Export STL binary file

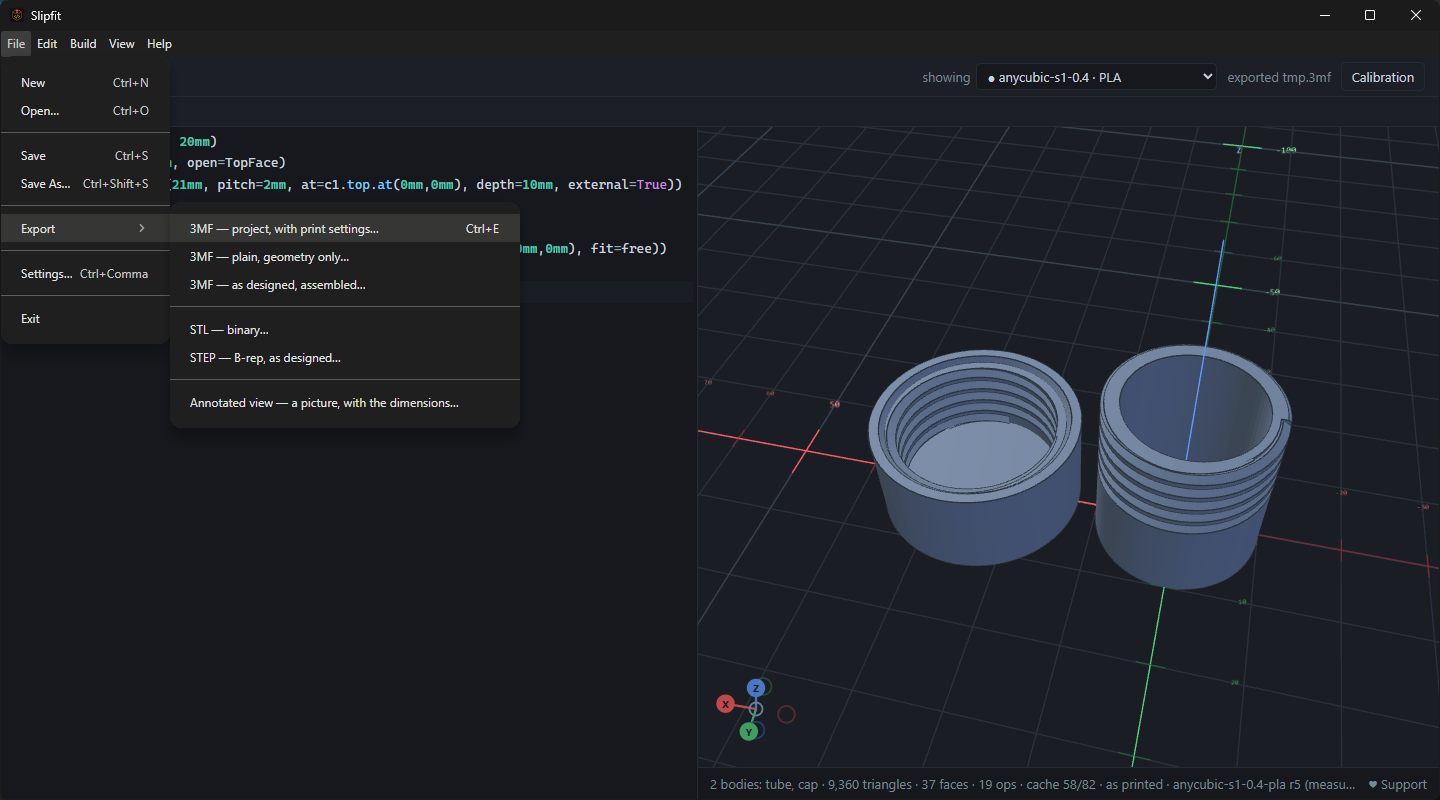click(345, 330)
